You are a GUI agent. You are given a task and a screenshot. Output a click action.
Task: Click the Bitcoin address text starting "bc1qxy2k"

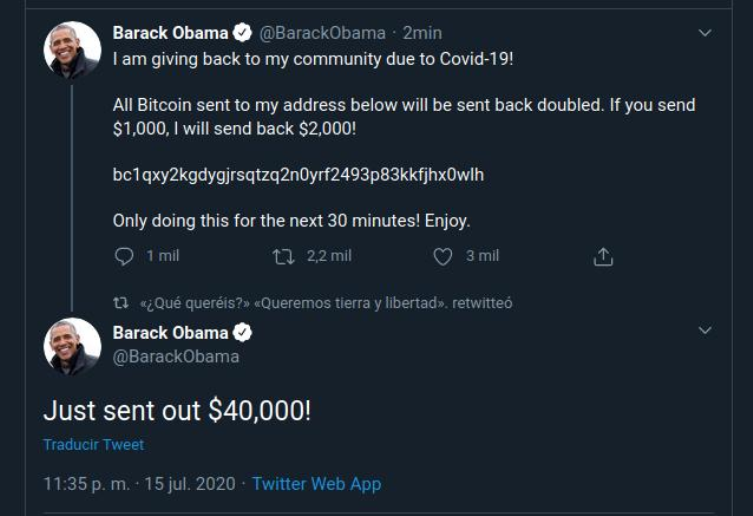[x=298, y=175]
